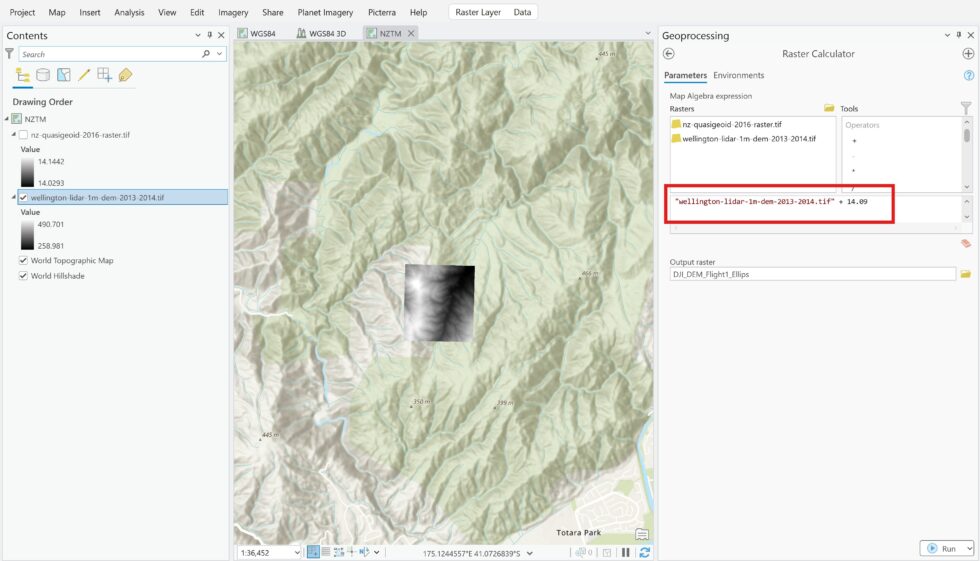Open Contents search dropdown arrow
The image size is (980, 561).
pos(219,54)
